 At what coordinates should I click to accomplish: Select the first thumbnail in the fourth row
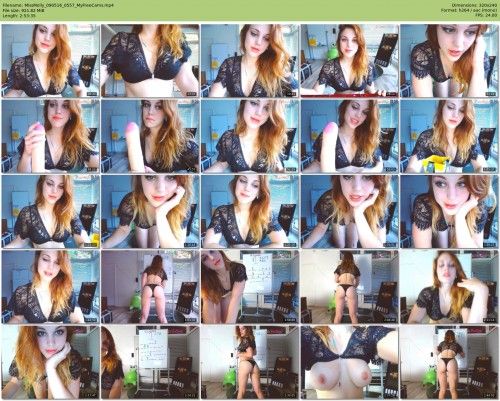(x=50, y=287)
